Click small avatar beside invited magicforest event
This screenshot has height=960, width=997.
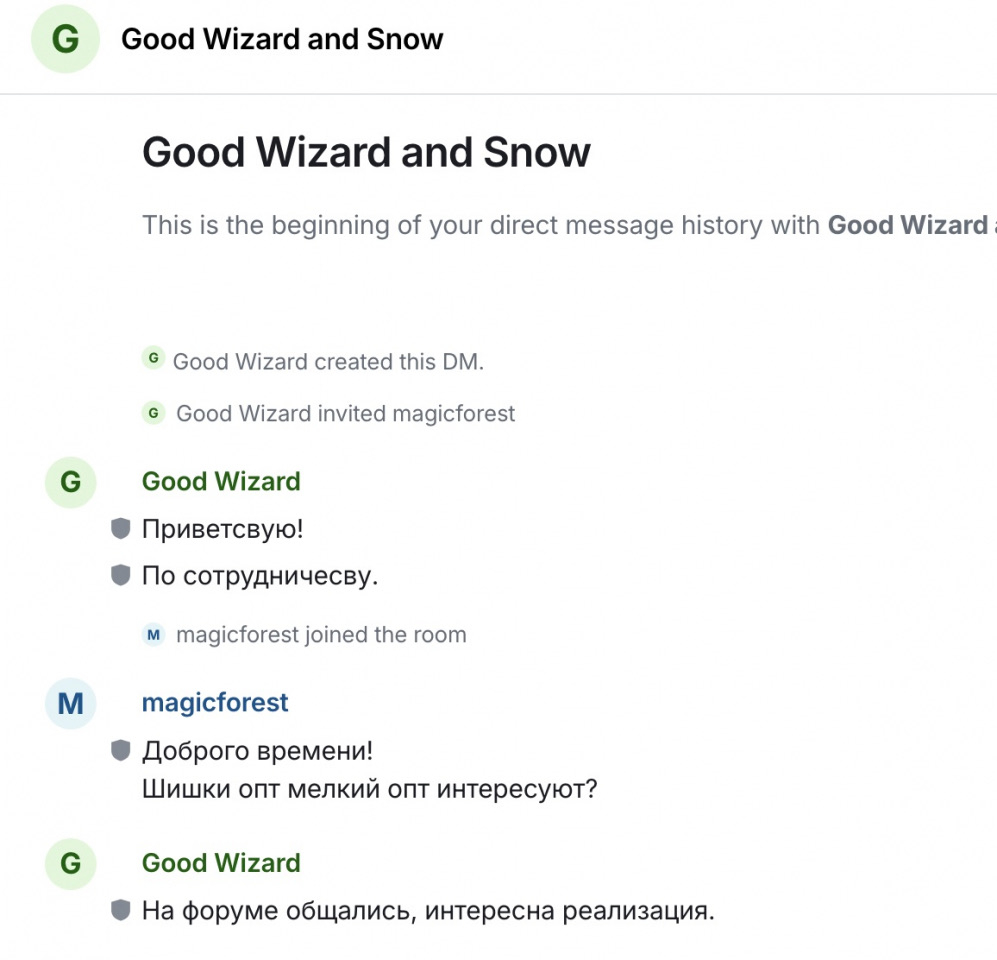click(x=153, y=413)
